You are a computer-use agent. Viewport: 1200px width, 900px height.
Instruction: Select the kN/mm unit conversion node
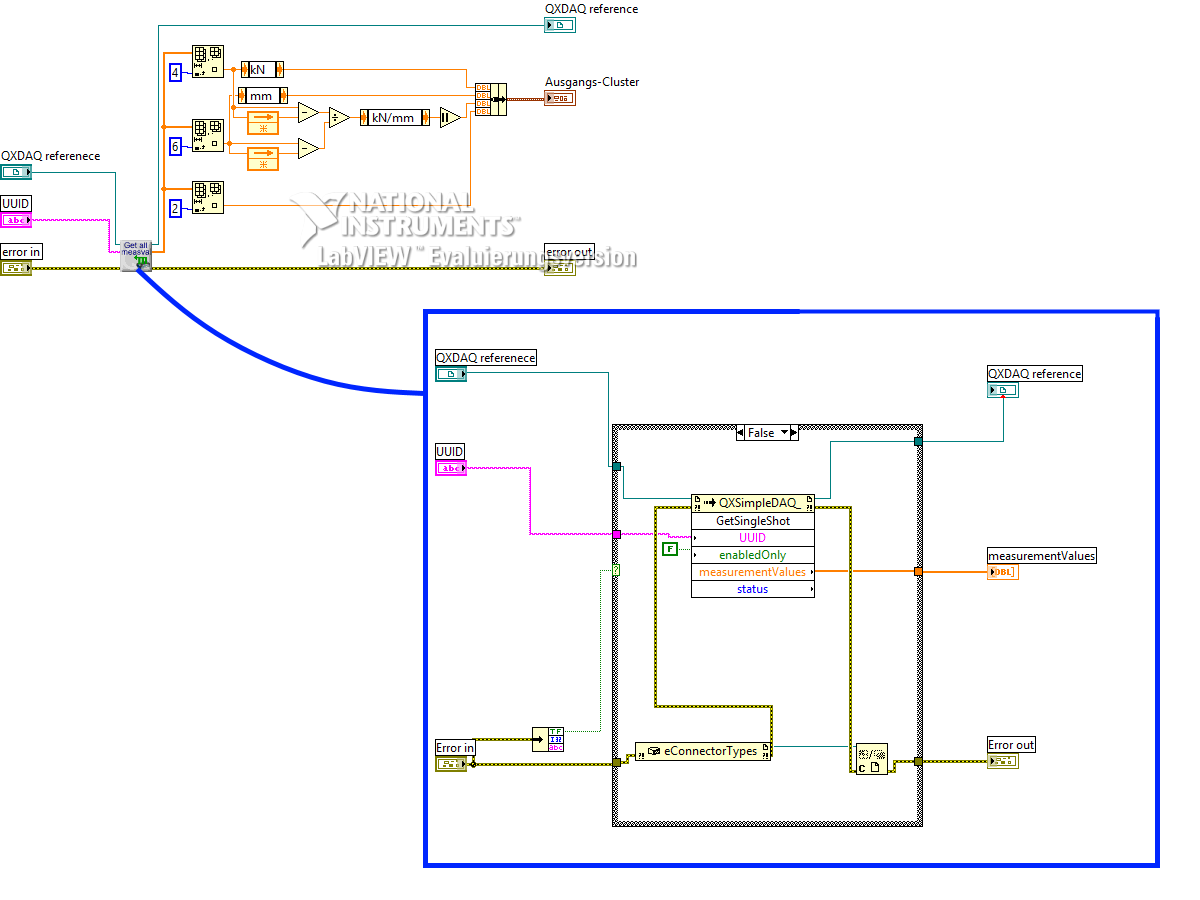click(394, 117)
